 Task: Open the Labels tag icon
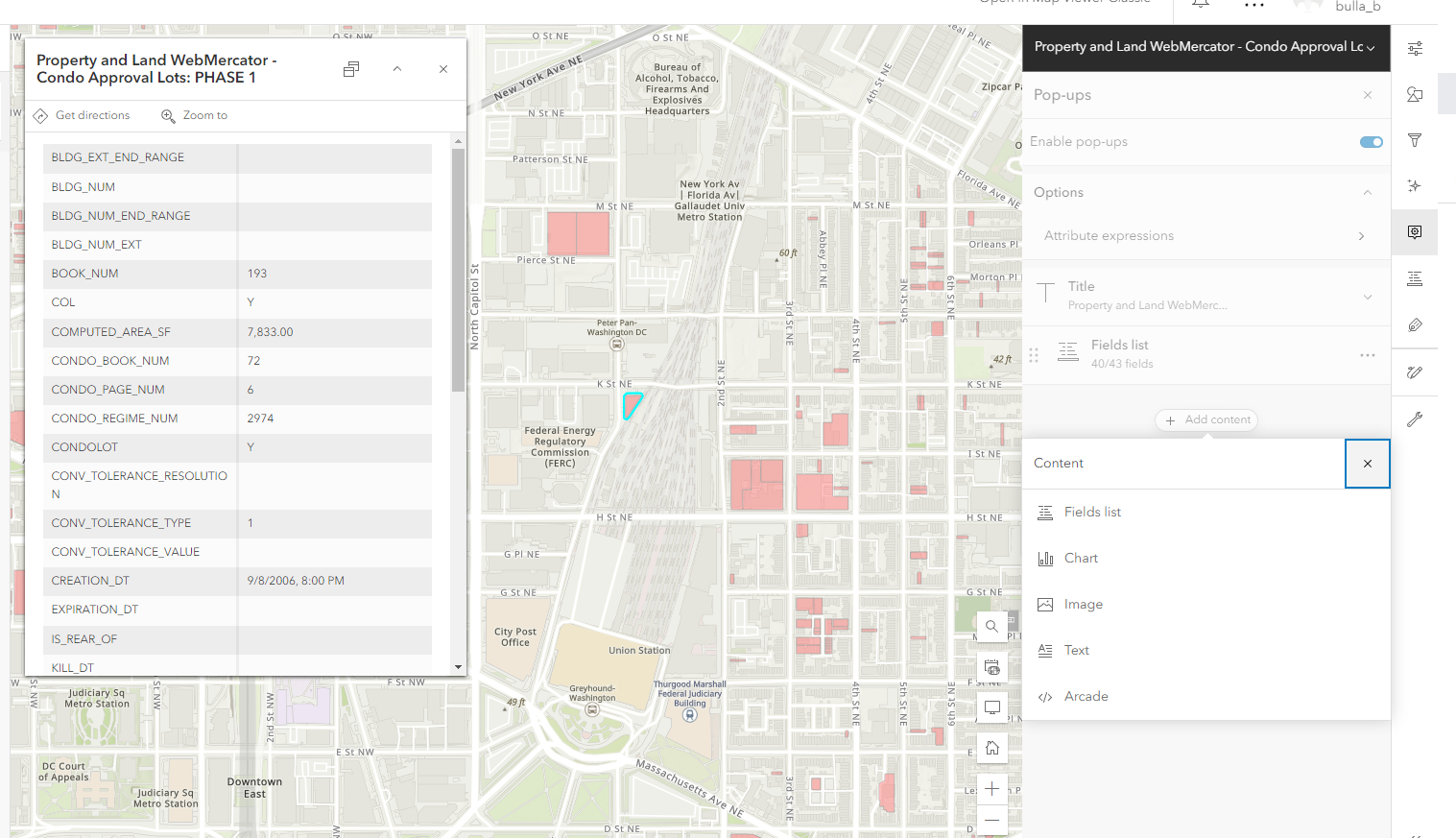click(x=1414, y=325)
